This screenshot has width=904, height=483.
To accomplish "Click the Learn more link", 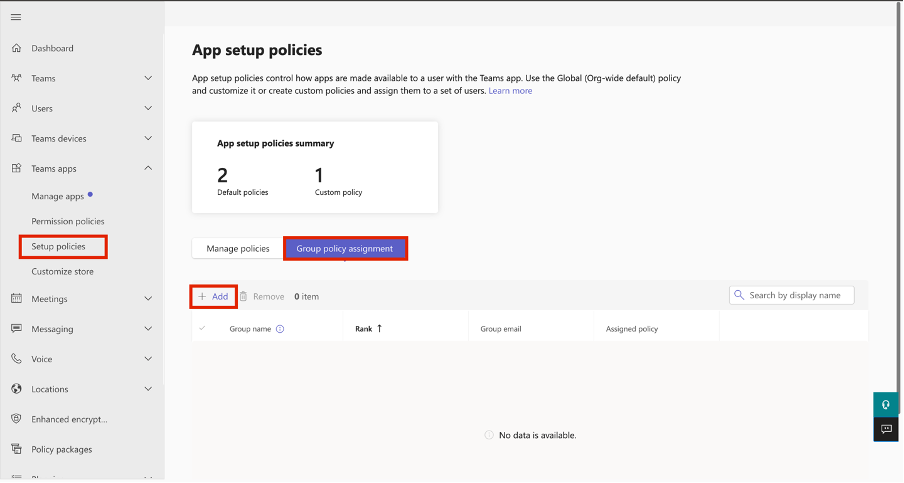I will (x=510, y=90).
